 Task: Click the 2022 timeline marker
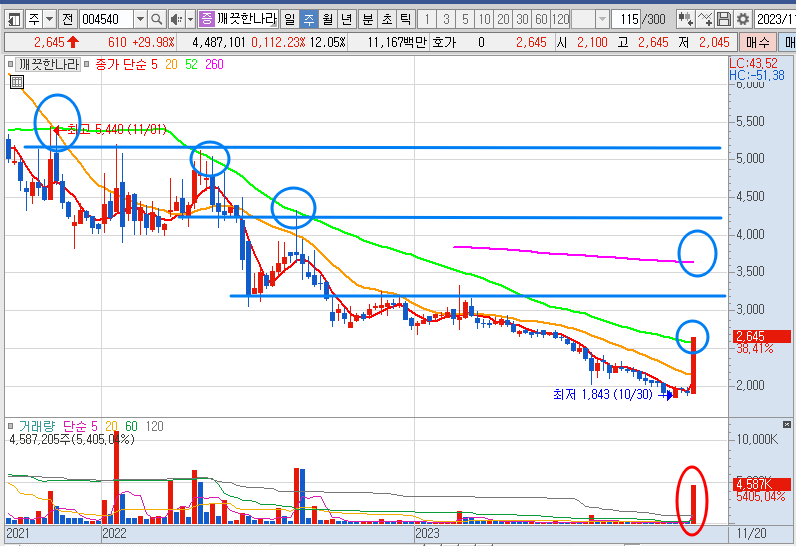pyautogui.click(x=114, y=533)
